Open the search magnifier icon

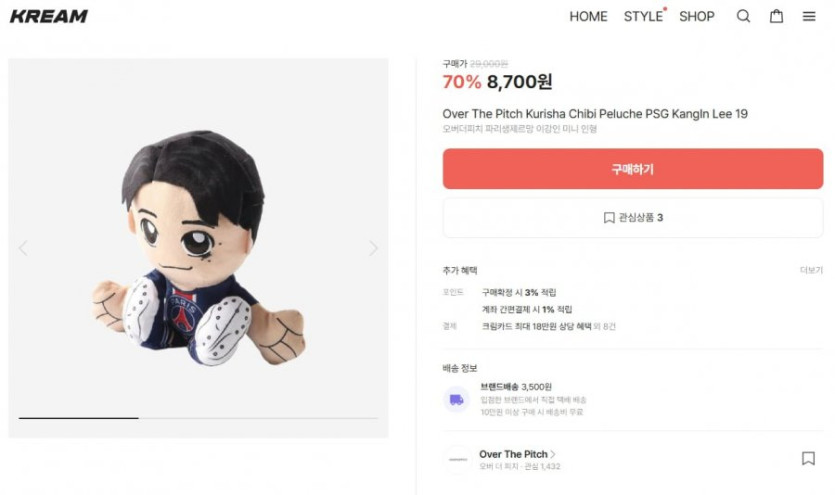click(743, 16)
